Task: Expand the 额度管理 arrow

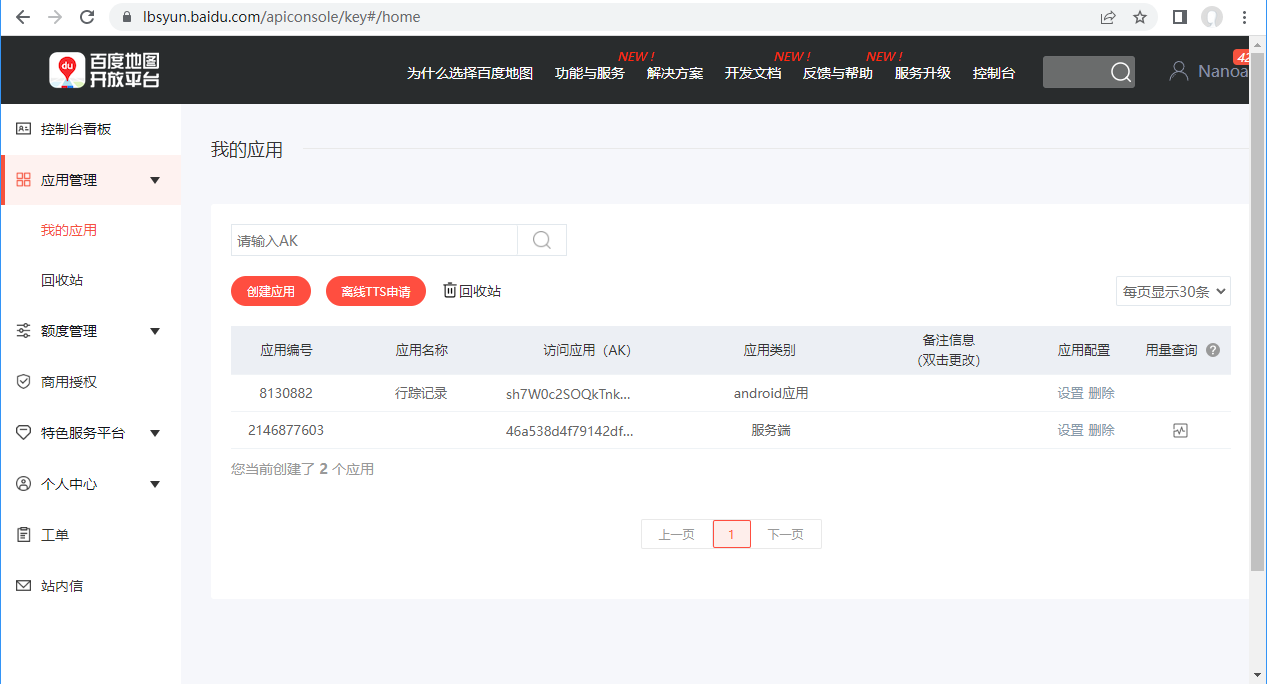Action: pos(155,331)
